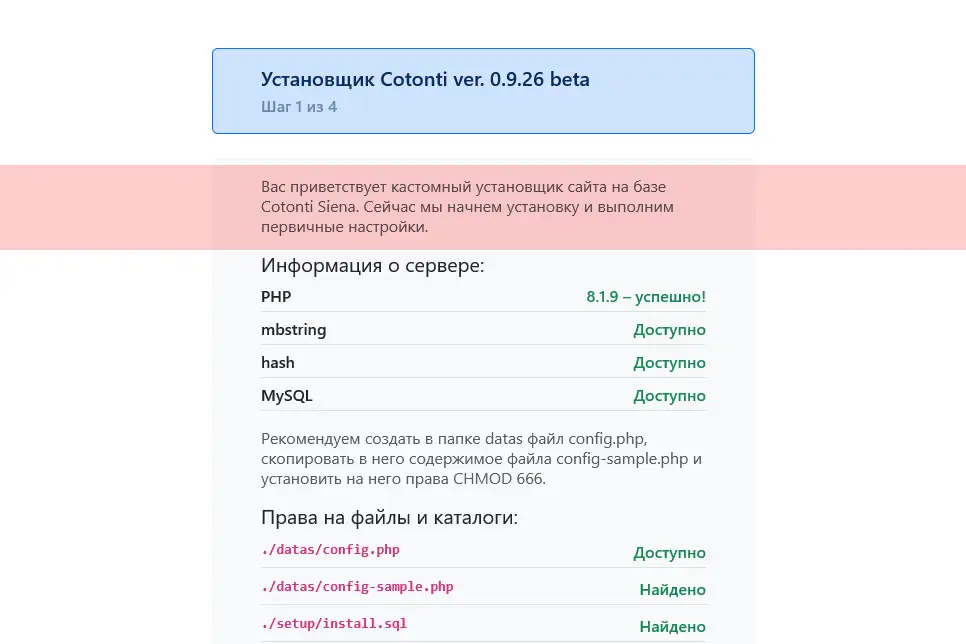The height and width of the screenshot is (644, 966).
Task: Click the welcome message banner text
Action: [x=466, y=206]
